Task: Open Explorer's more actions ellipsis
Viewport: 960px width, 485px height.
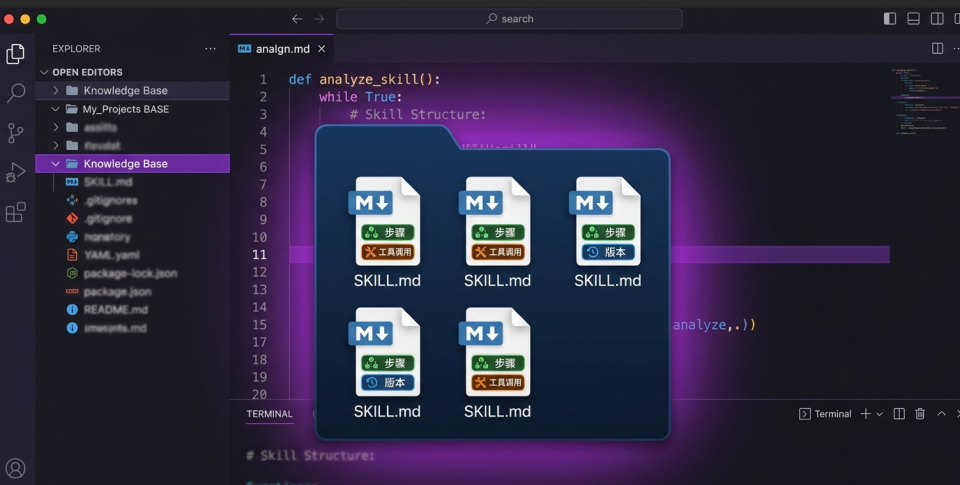Action: (x=211, y=48)
